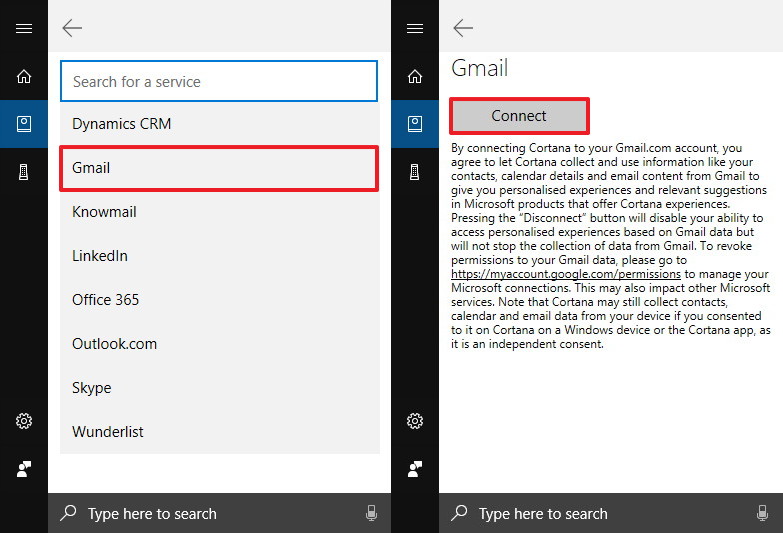Go back from the Gmail connect panel
This screenshot has height=533, width=783.
(463, 28)
